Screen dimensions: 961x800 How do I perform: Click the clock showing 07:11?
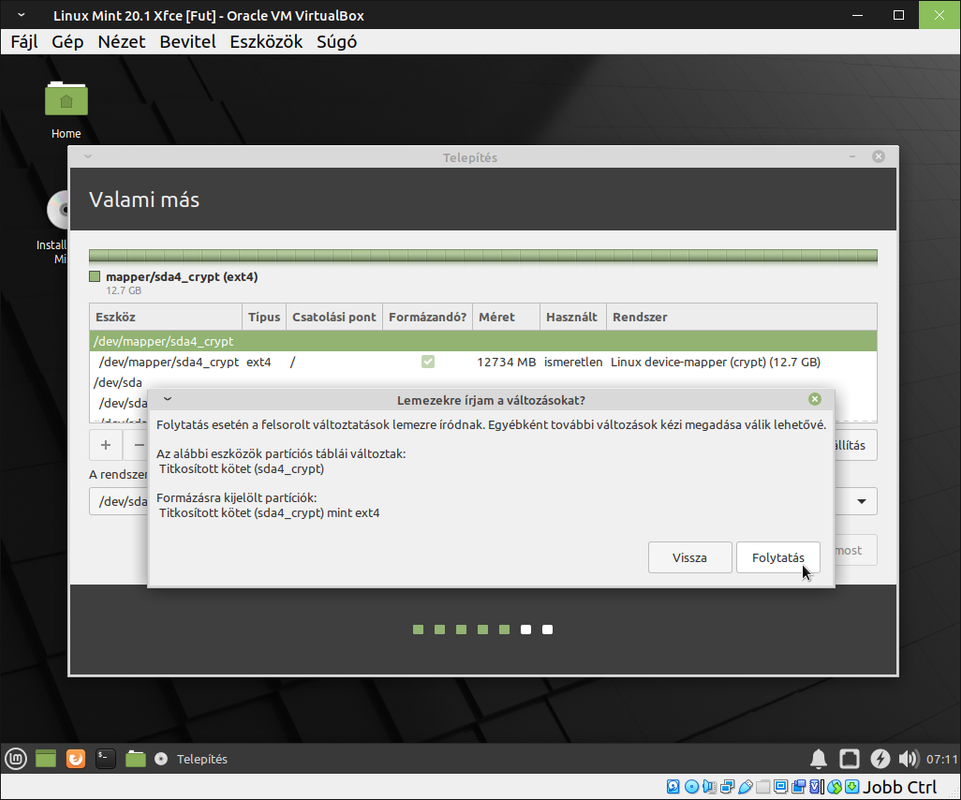coord(941,759)
